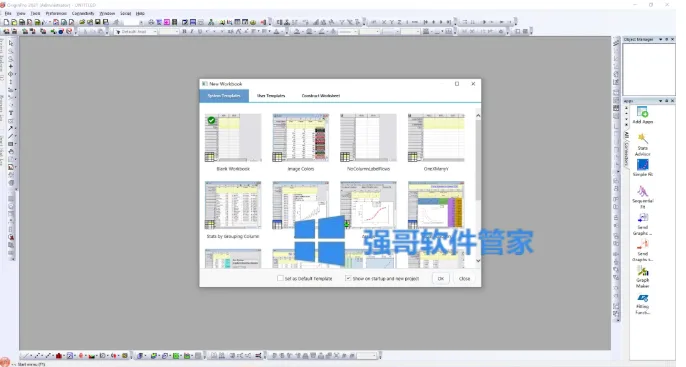
Task: Open the Add Apps item
Action: point(642,115)
